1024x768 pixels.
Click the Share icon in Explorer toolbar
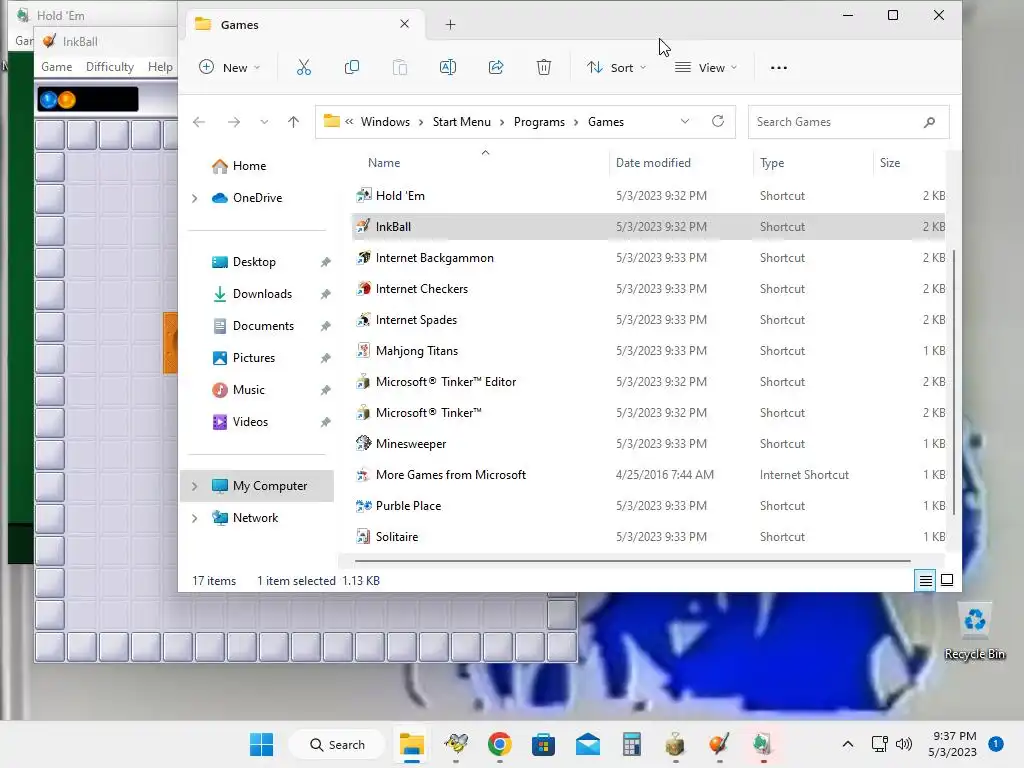tap(496, 67)
